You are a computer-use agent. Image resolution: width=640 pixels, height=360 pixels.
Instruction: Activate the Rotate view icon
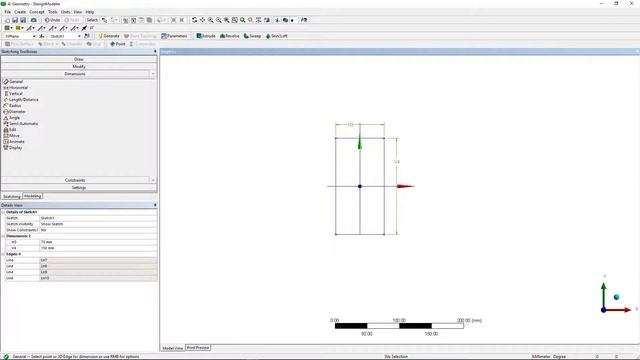(x=194, y=20)
